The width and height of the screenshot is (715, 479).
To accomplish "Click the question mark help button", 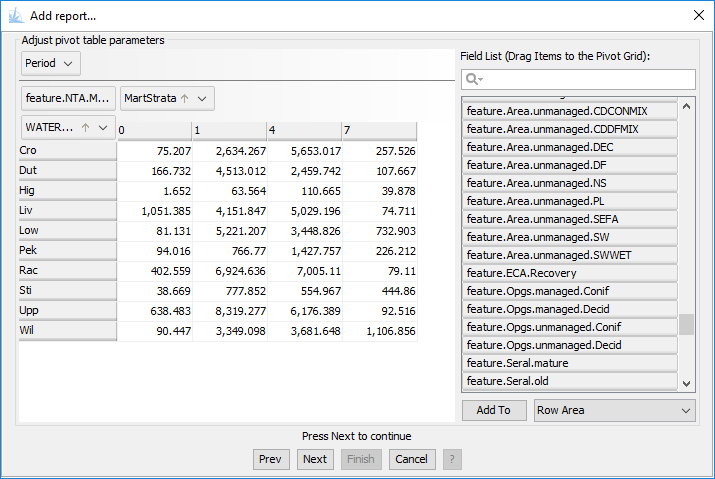I will tap(452, 459).
